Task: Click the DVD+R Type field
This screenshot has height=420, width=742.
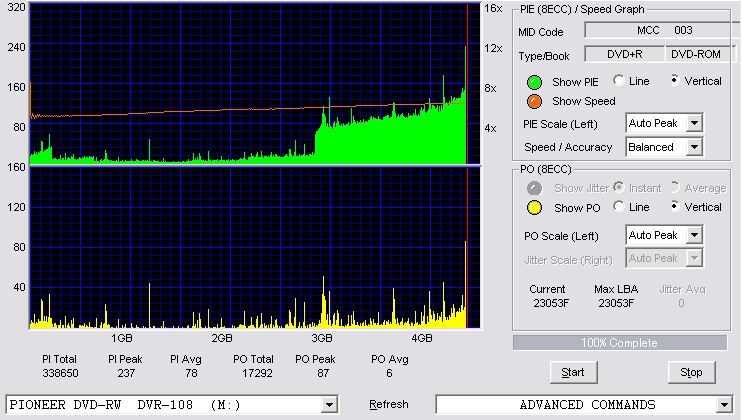Action: (625, 54)
